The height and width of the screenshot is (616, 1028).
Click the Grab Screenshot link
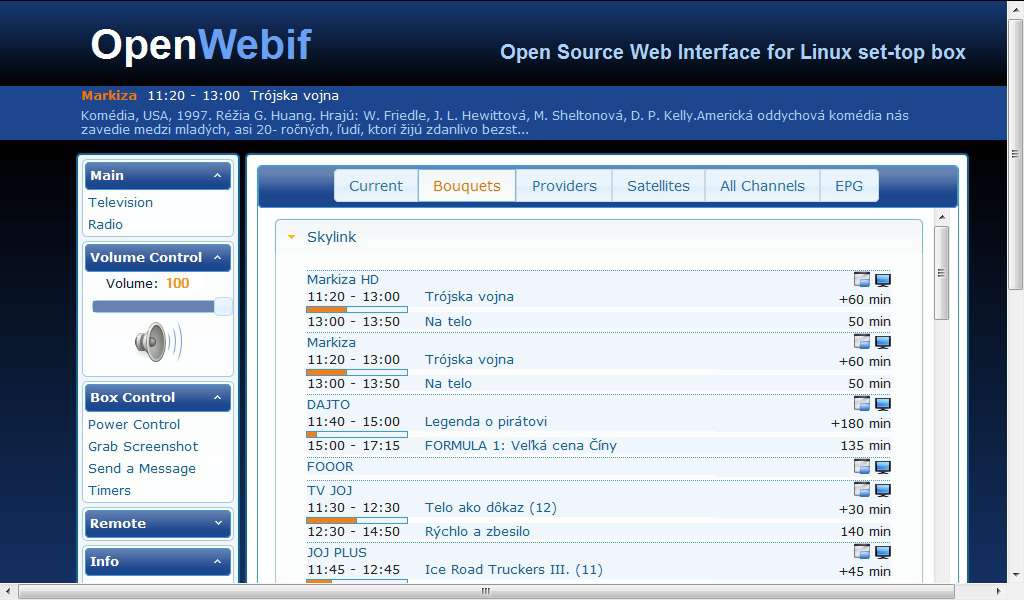[x=143, y=447]
